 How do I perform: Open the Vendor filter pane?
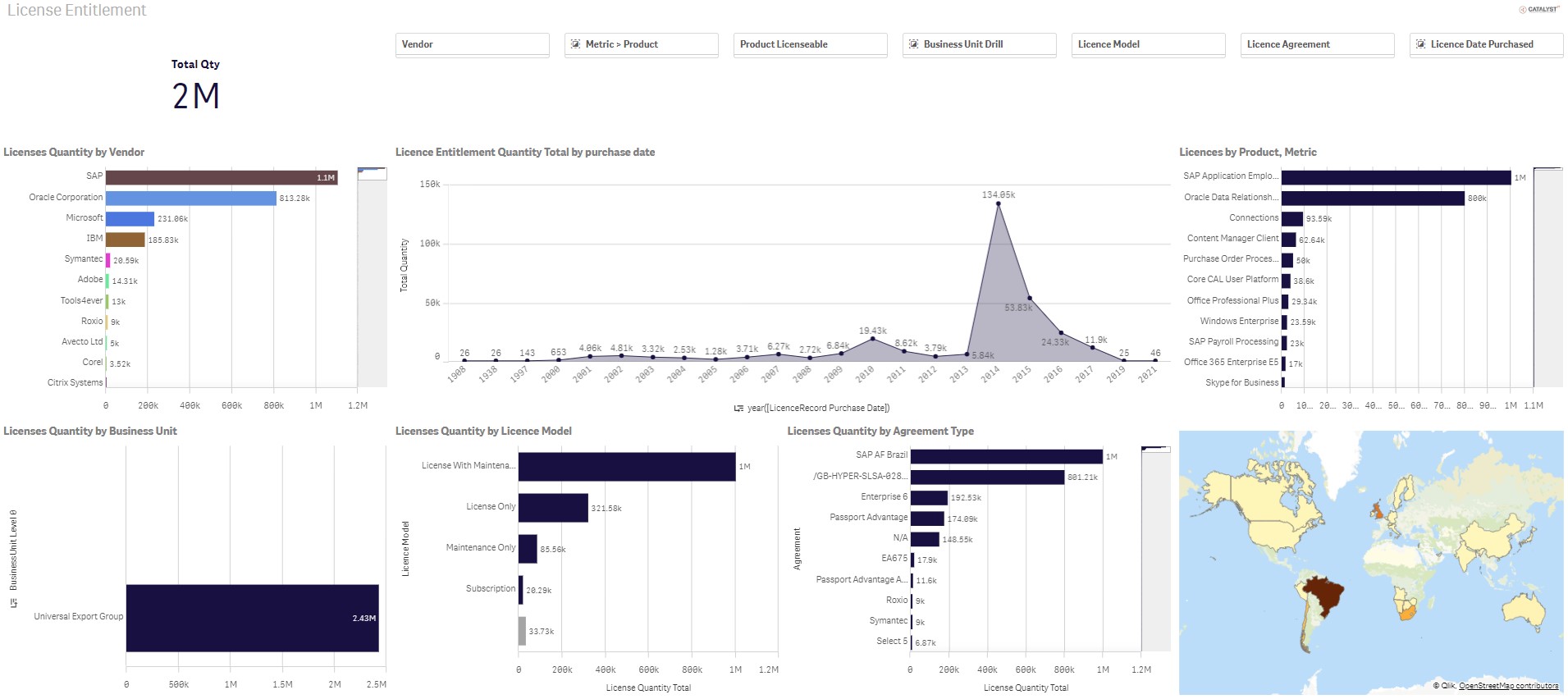pyautogui.click(x=473, y=44)
